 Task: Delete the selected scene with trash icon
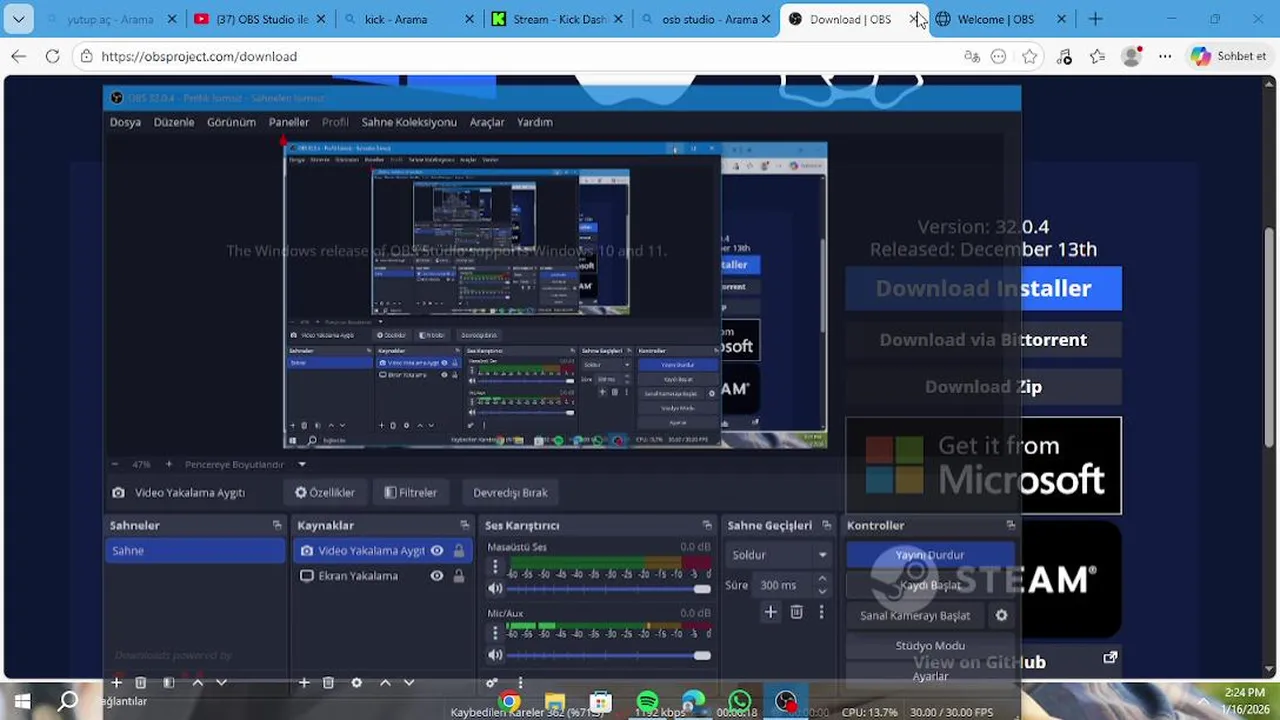[141, 682]
